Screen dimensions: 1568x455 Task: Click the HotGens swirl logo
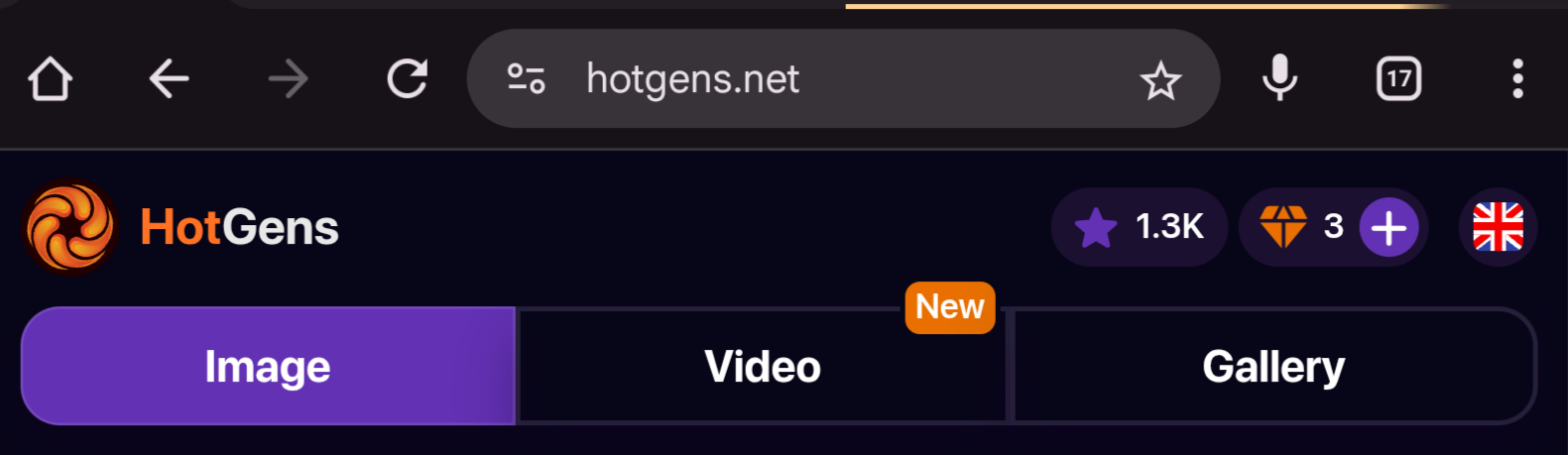[69, 227]
